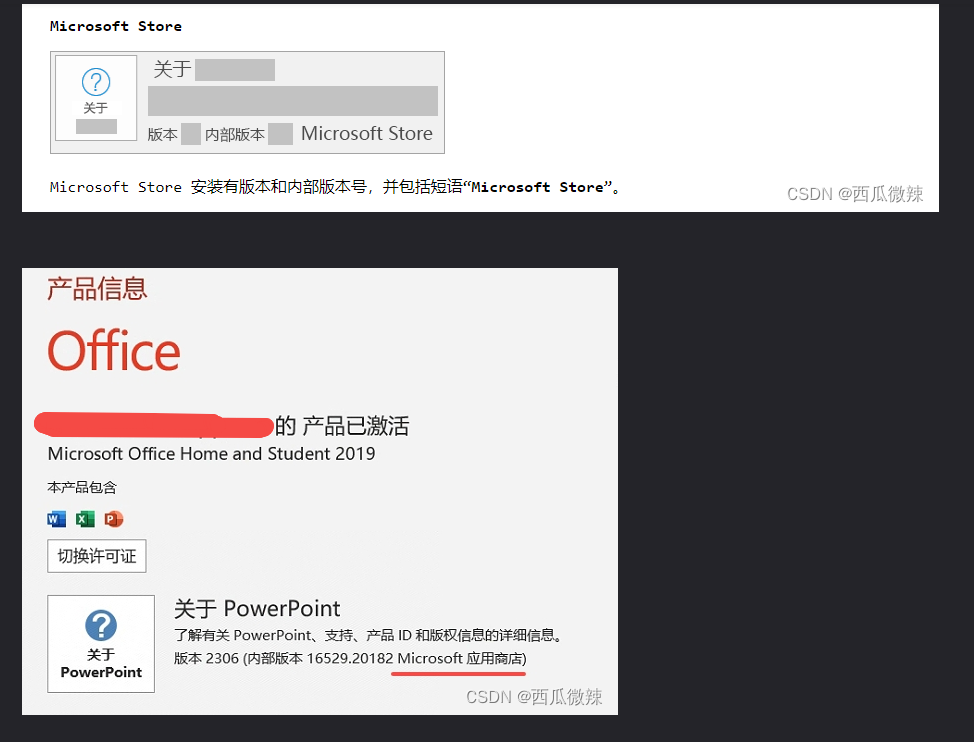The image size is (974, 742).
Task: Click the bold Microsoft Store title at the top
Action: click(x=116, y=26)
